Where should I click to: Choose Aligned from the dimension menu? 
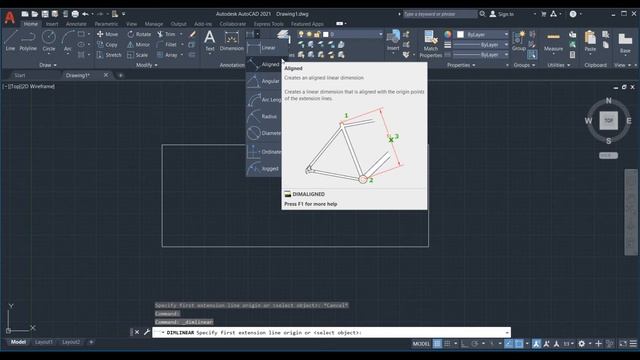264,64
